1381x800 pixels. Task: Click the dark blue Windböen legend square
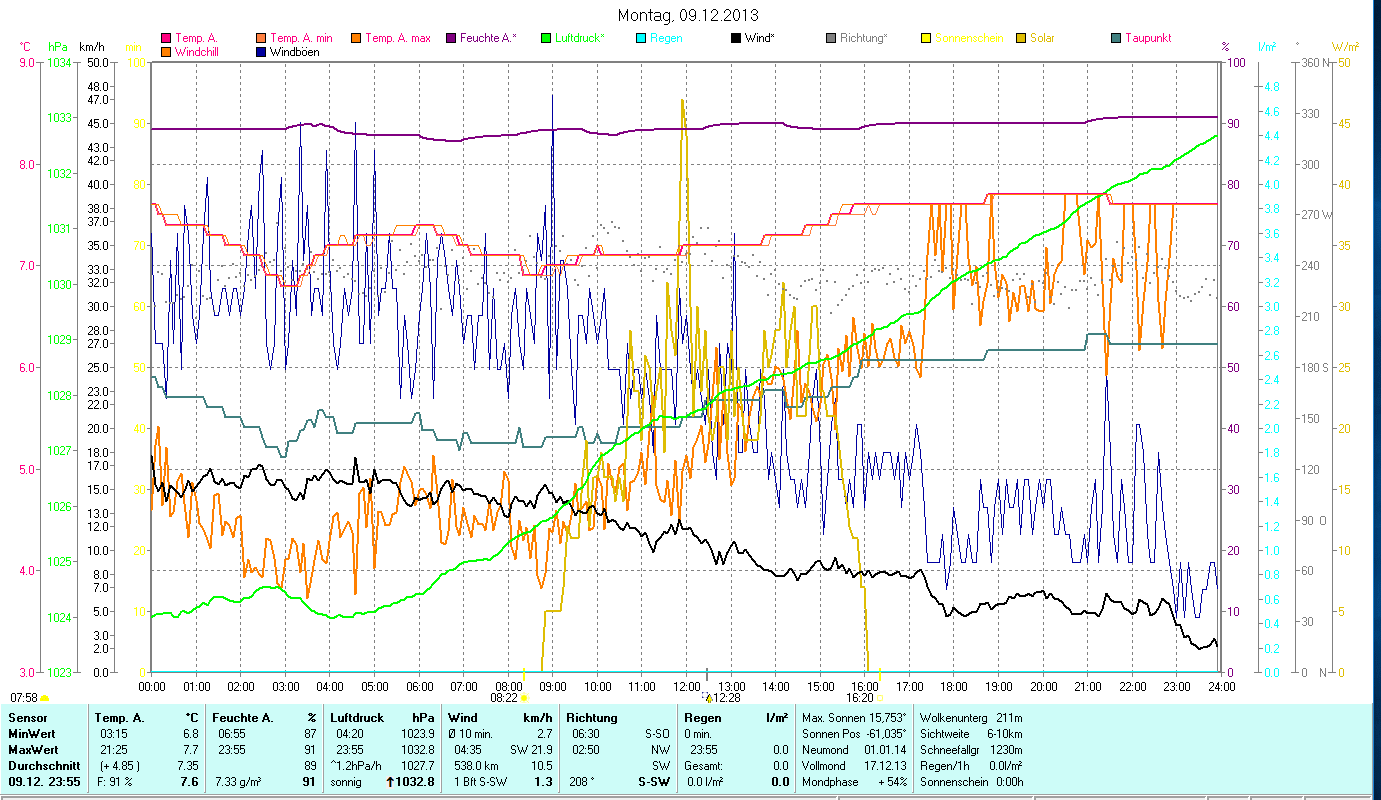pyautogui.click(x=261, y=51)
